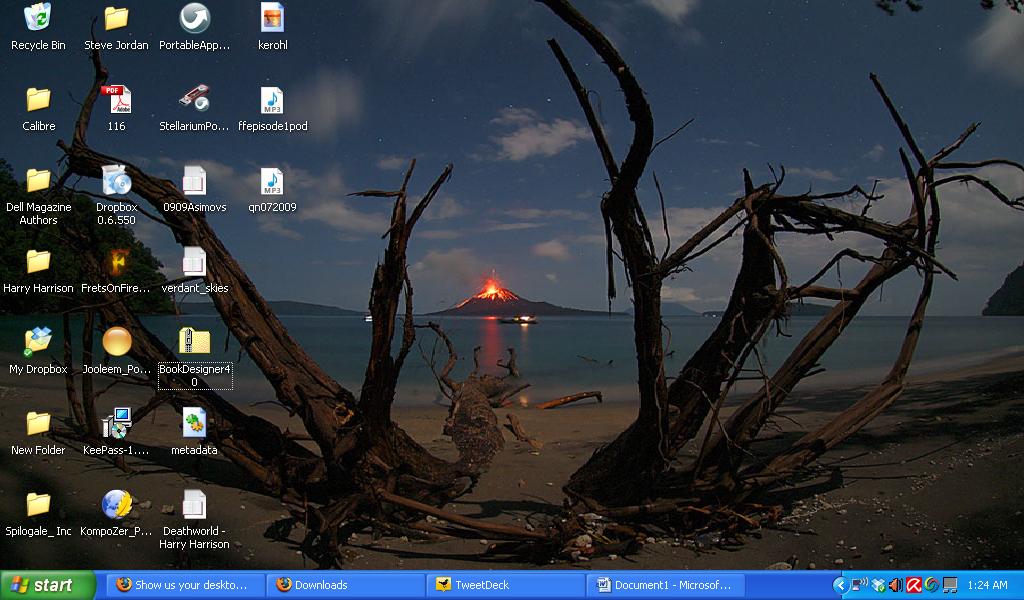Click the wireless network tray icon

pos(859,585)
